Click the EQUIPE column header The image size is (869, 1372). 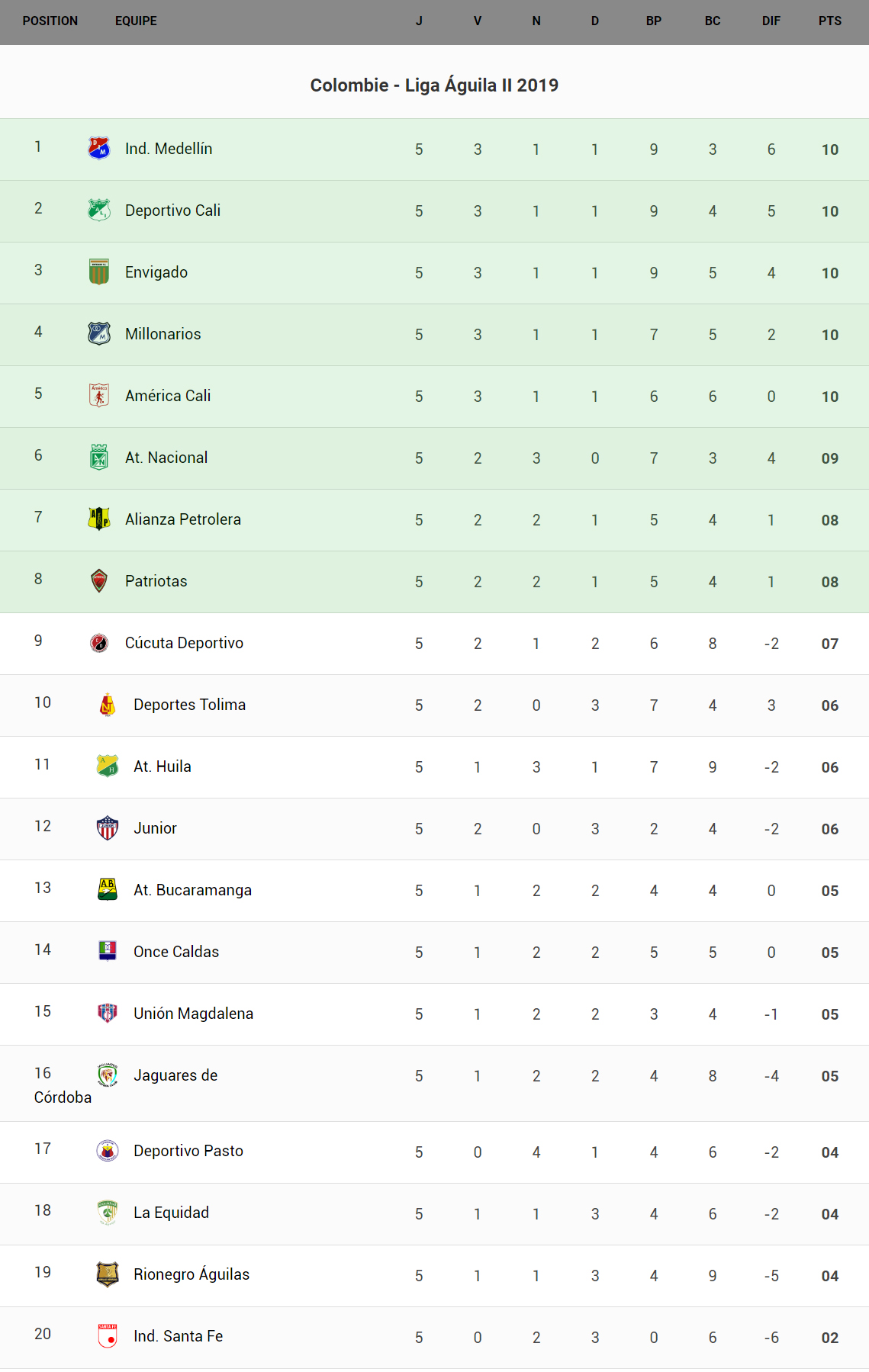pyautogui.click(x=136, y=21)
